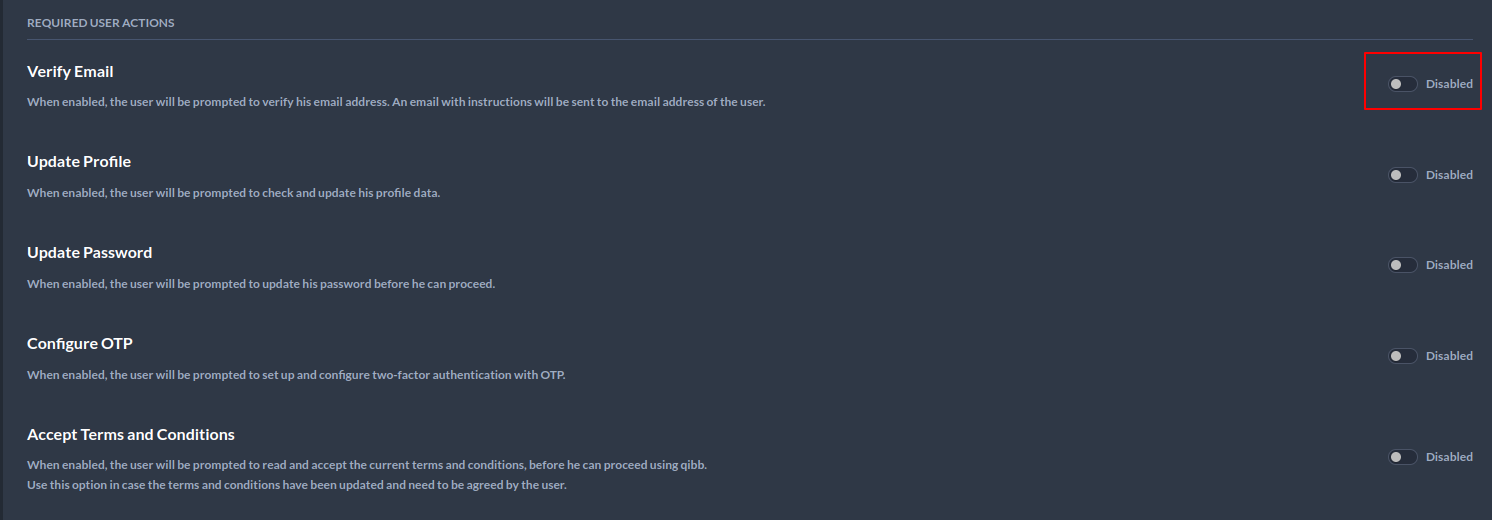Viewport: 1492px width, 520px height.
Task: Click the Verify Email description text
Action: [396, 102]
